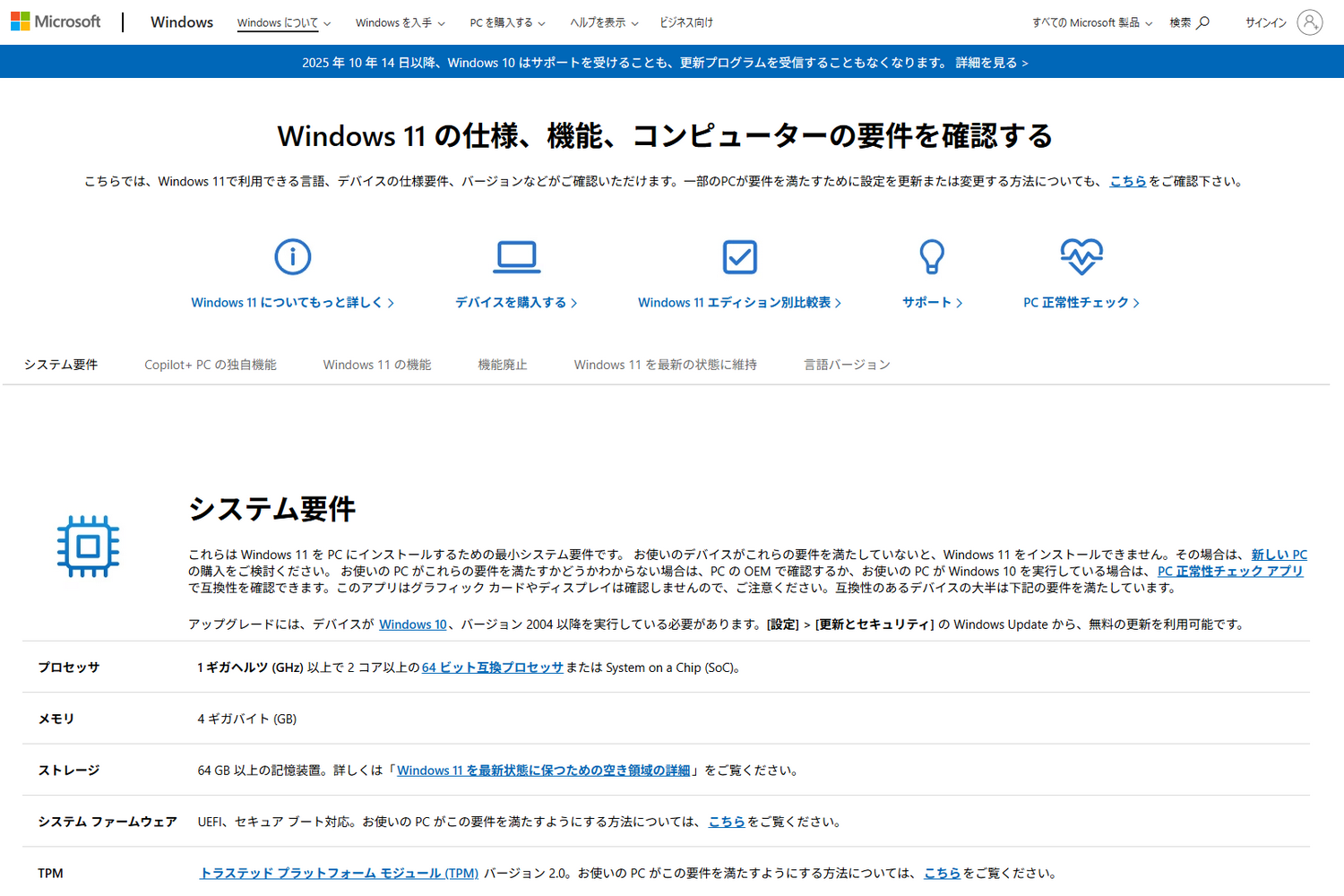1344x896 pixels.
Task: Open the トラステッド プラットフォーム モジュール (TPM) link
Action: click(339, 873)
